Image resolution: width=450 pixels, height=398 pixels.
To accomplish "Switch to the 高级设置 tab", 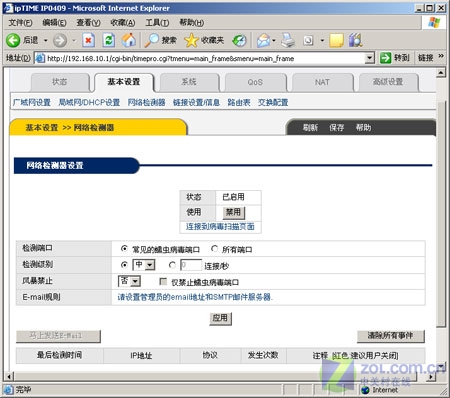I will (x=388, y=82).
